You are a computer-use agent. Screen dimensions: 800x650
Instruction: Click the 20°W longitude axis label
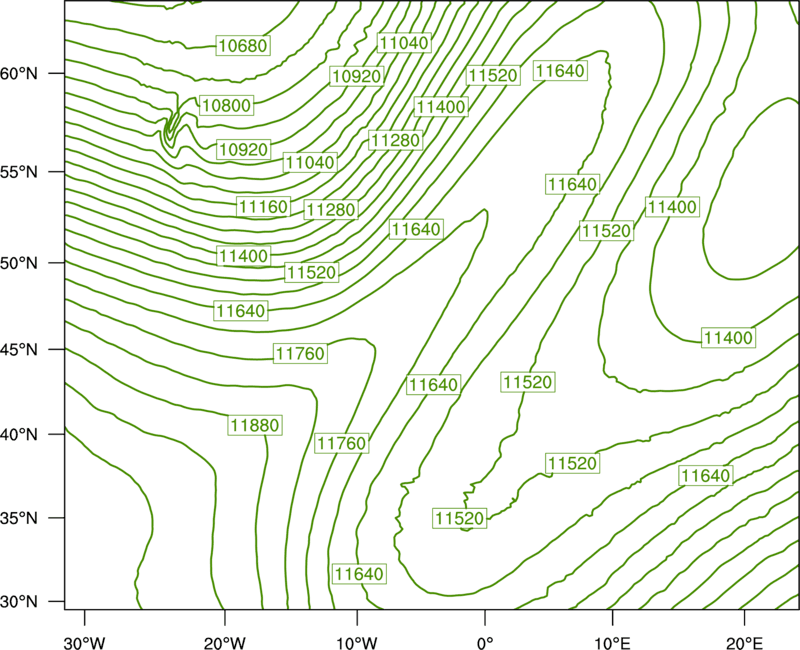[225, 643]
